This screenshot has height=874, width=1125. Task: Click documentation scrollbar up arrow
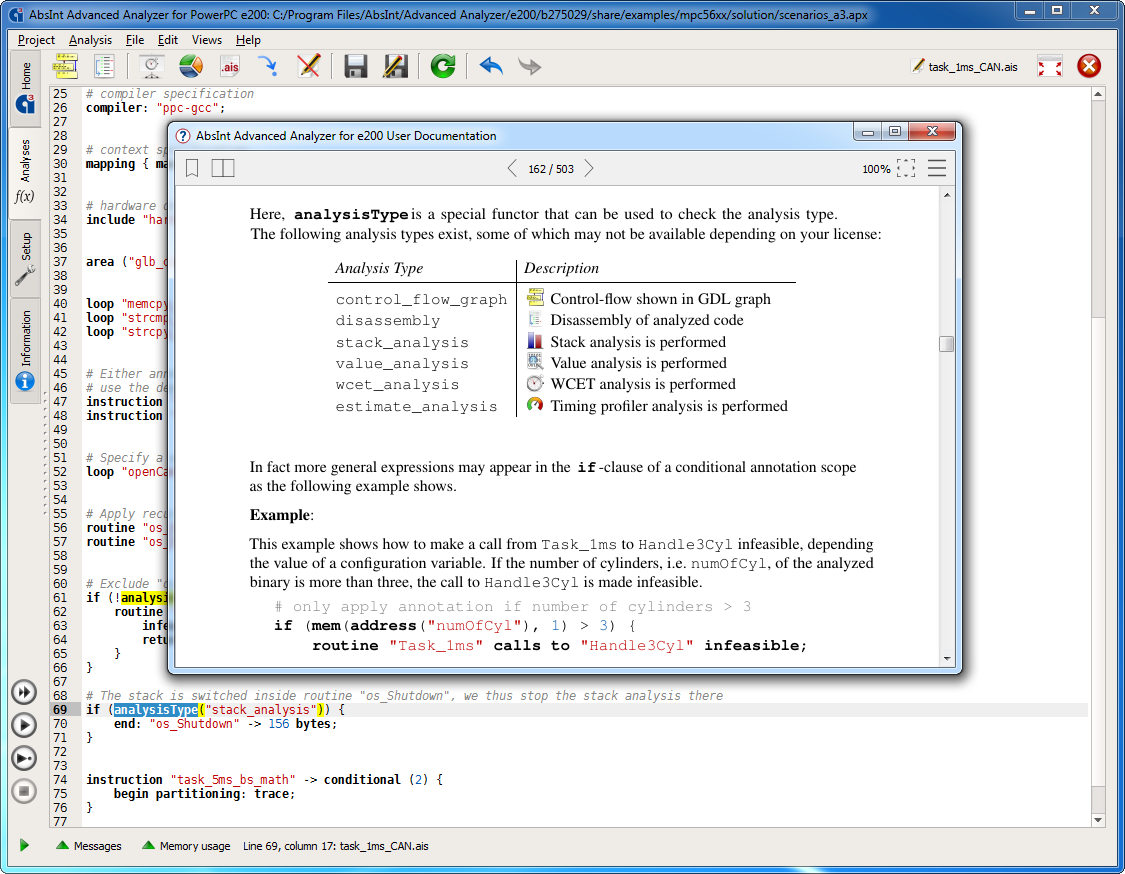(946, 195)
